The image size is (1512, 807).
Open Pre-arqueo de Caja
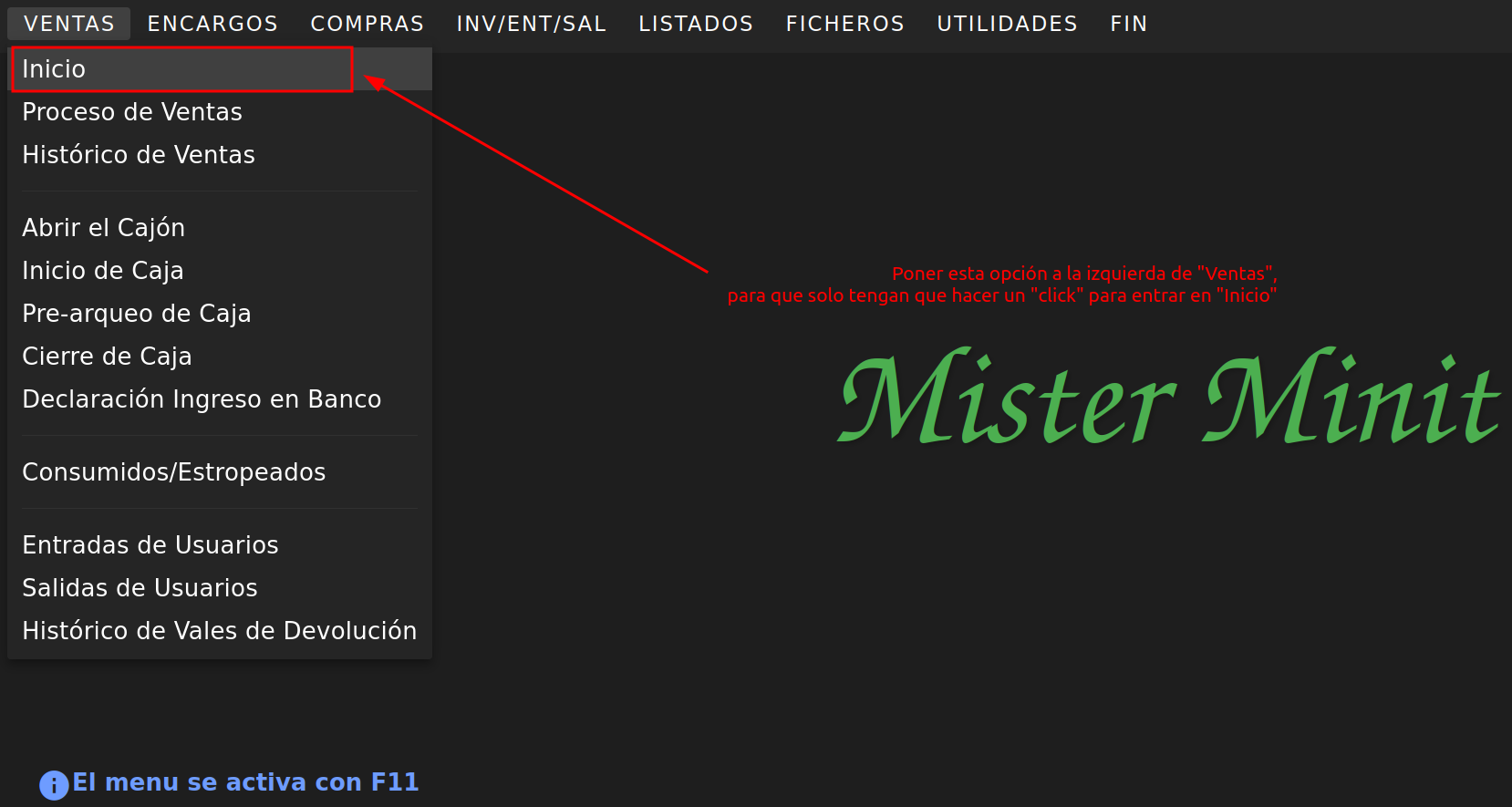[220, 314]
